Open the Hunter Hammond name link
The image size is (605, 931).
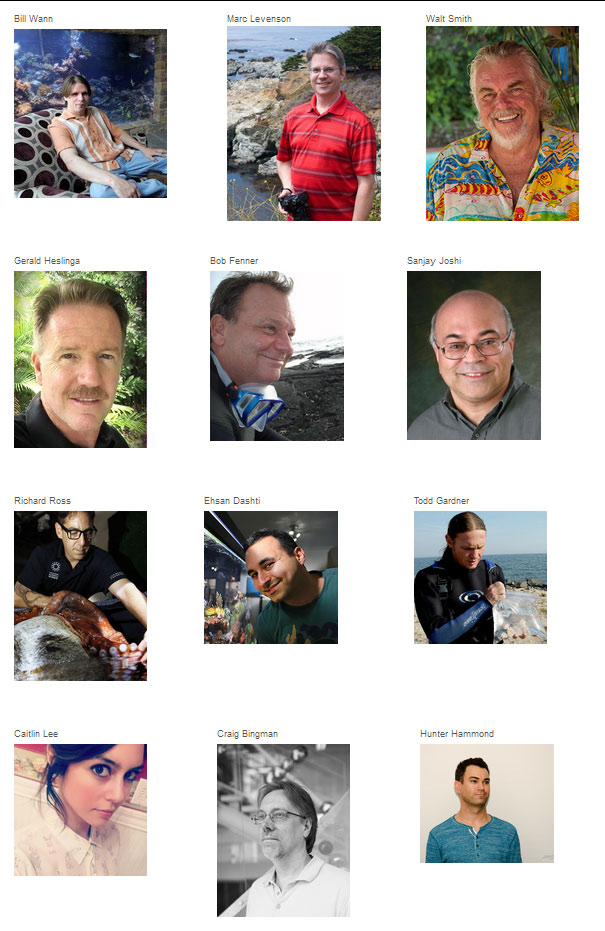(x=457, y=734)
